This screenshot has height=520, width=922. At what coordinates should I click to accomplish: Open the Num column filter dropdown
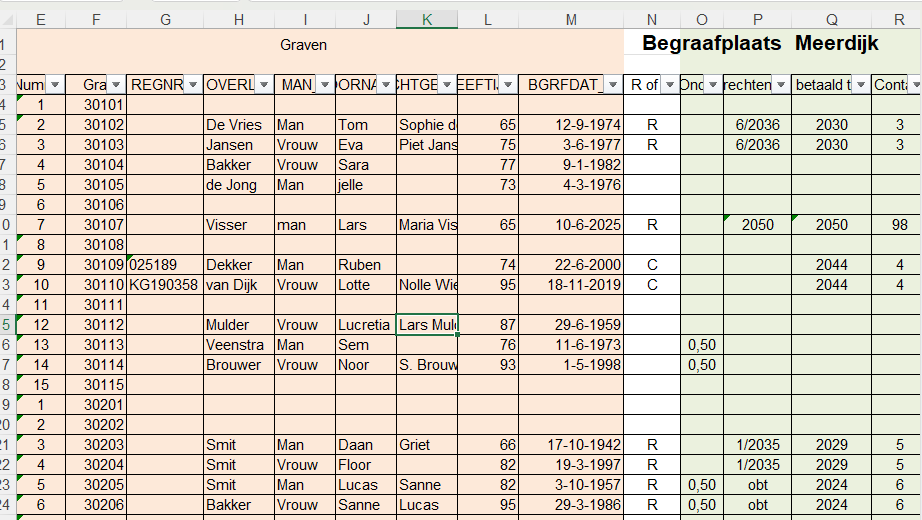click(x=55, y=85)
